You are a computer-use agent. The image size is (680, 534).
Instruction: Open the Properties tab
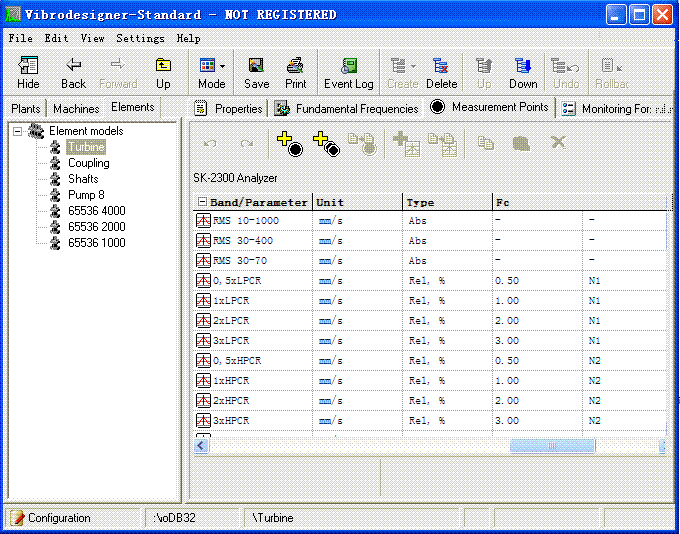[x=229, y=108]
